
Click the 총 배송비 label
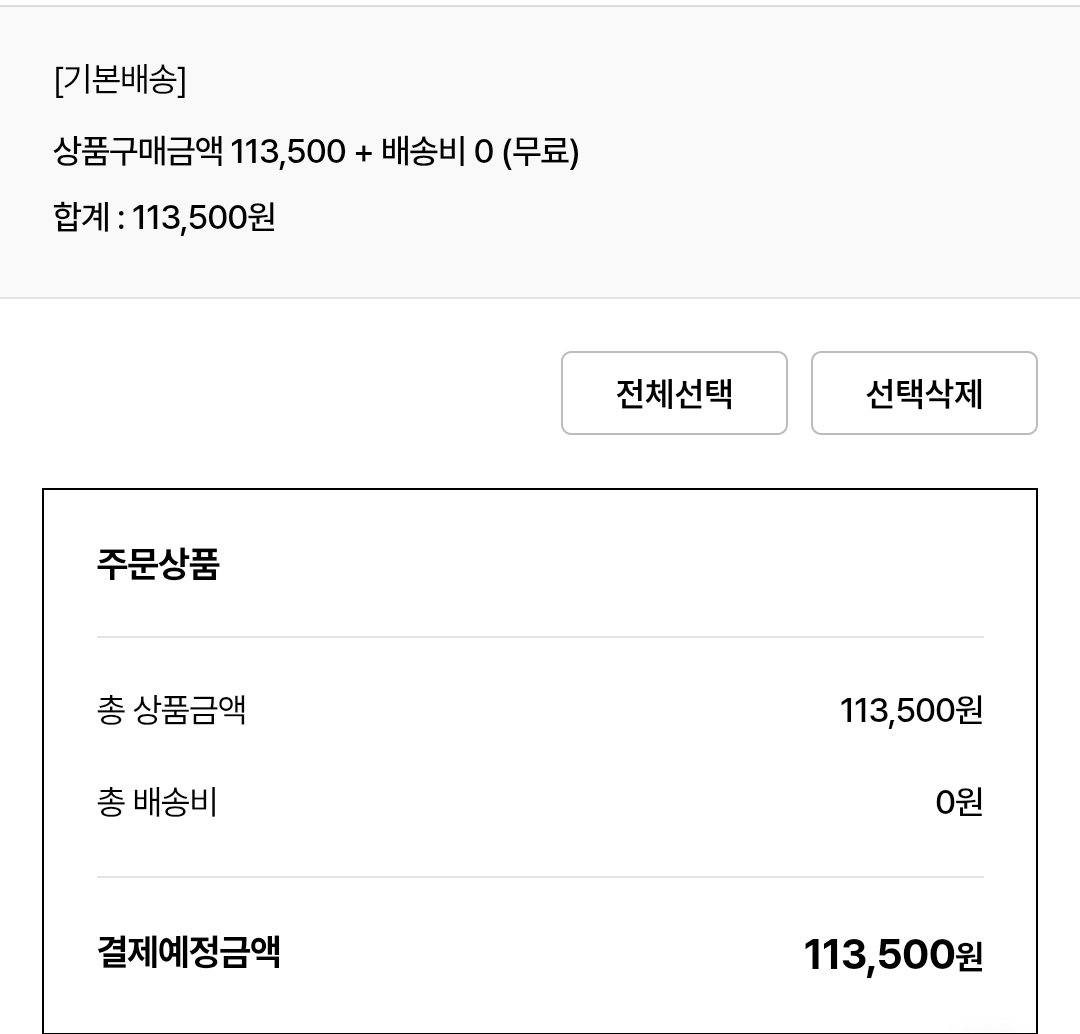[157, 802]
